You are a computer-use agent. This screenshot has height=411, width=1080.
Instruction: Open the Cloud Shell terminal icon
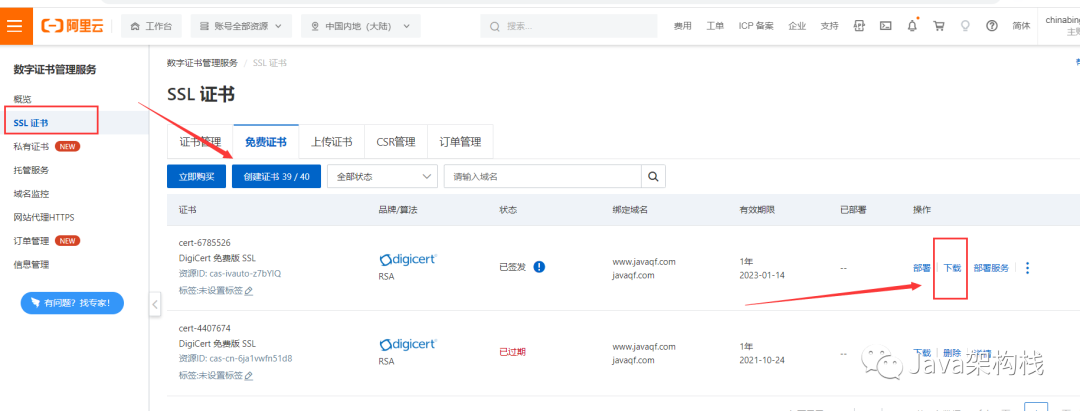(886, 26)
